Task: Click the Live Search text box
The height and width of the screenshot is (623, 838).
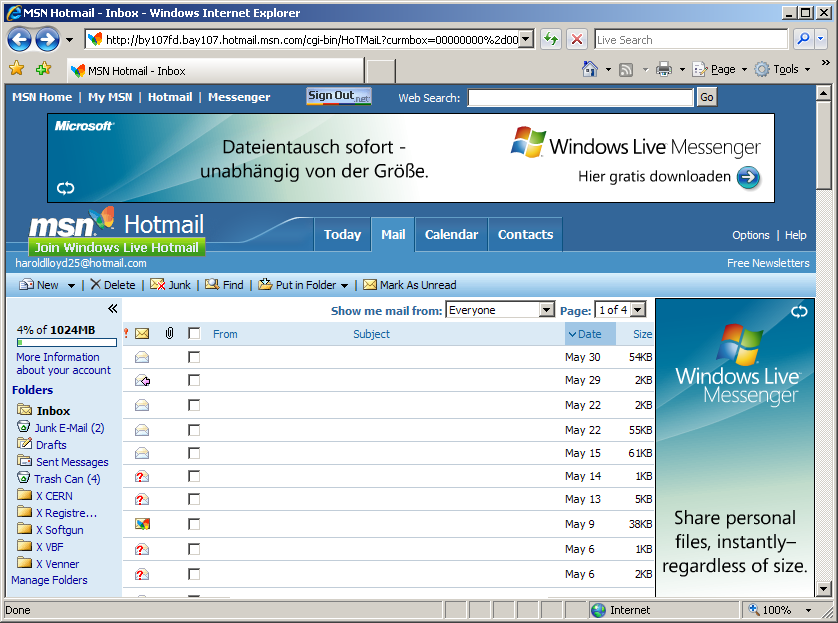Action: click(x=691, y=40)
